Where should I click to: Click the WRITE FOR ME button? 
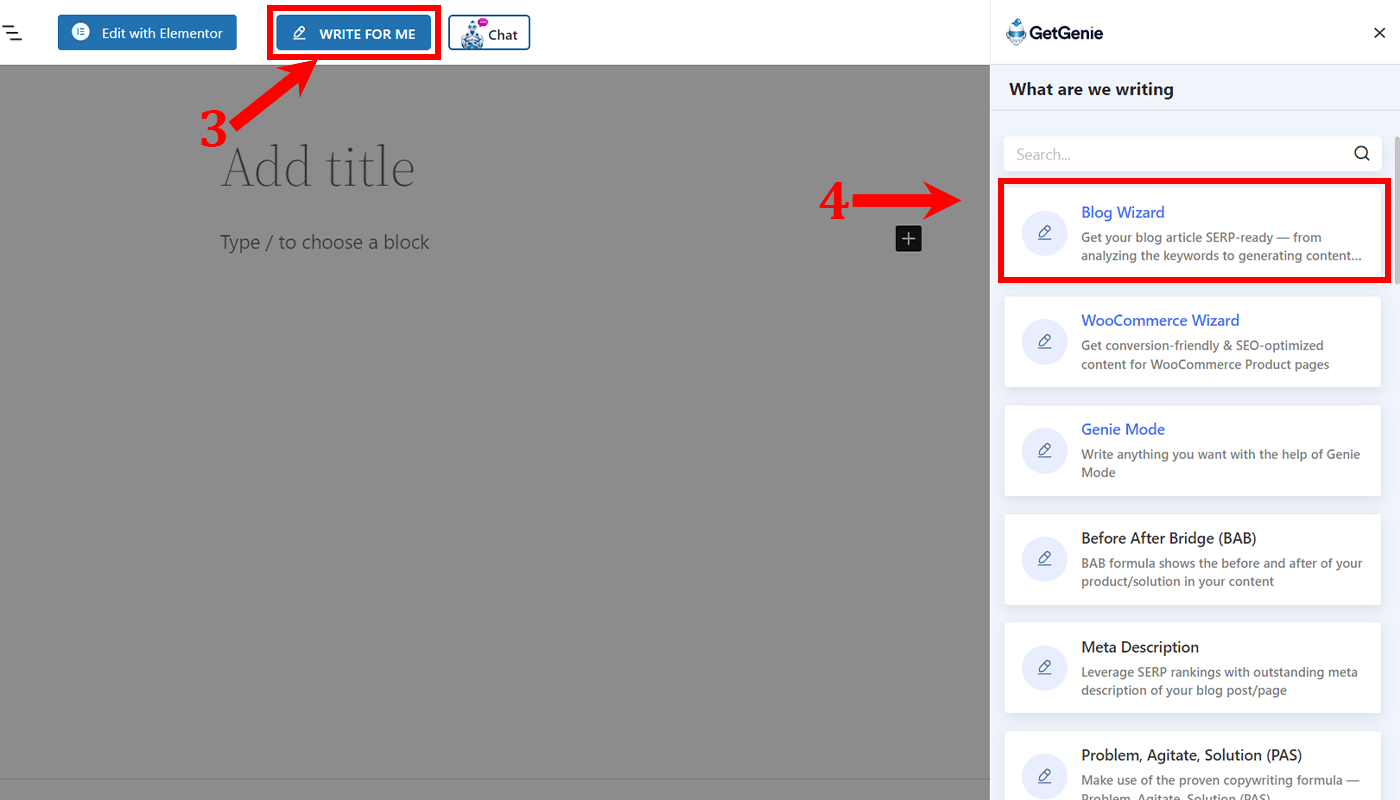click(354, 33)
